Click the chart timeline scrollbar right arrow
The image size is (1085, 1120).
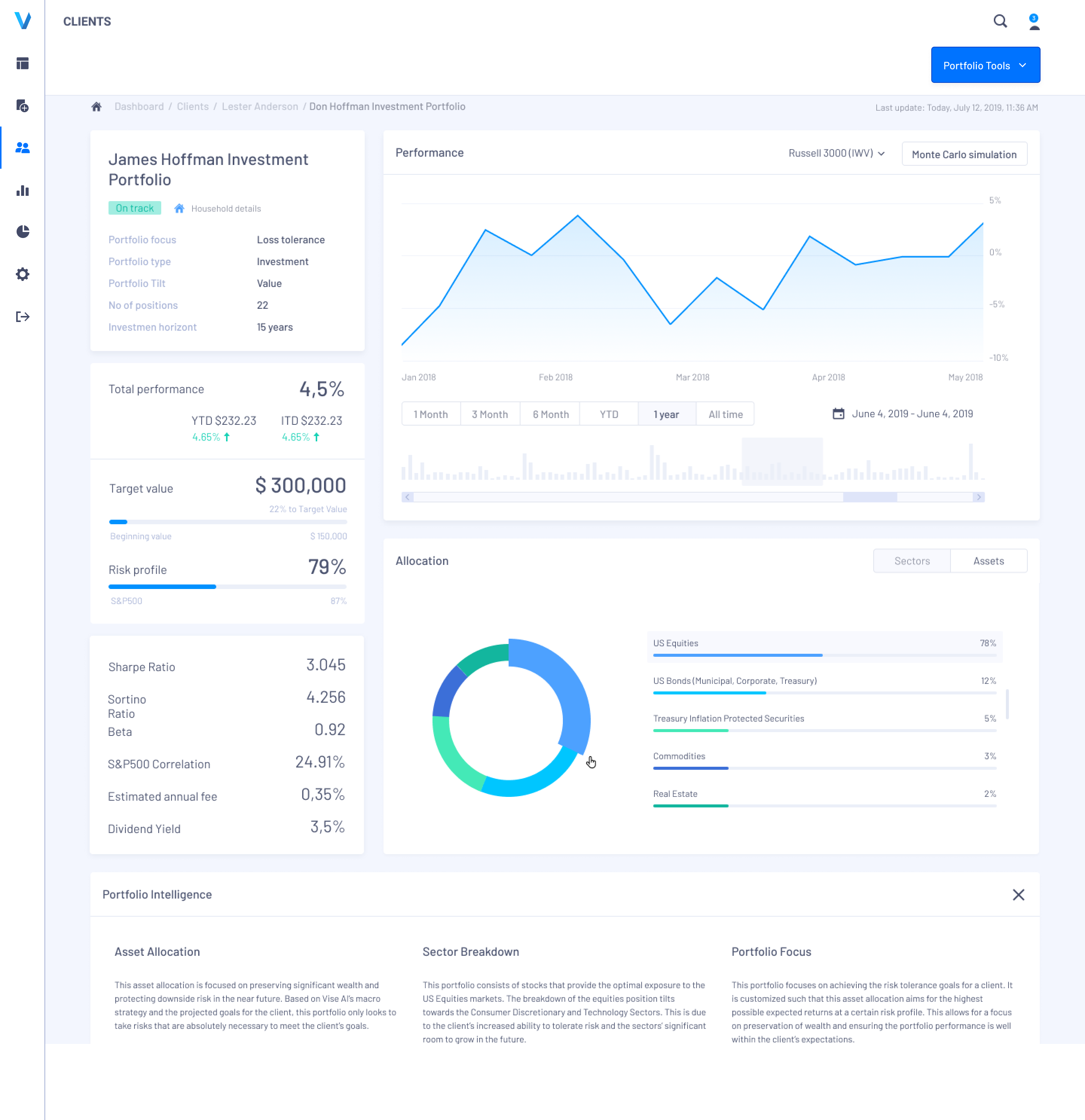click(x=978, y=497)
